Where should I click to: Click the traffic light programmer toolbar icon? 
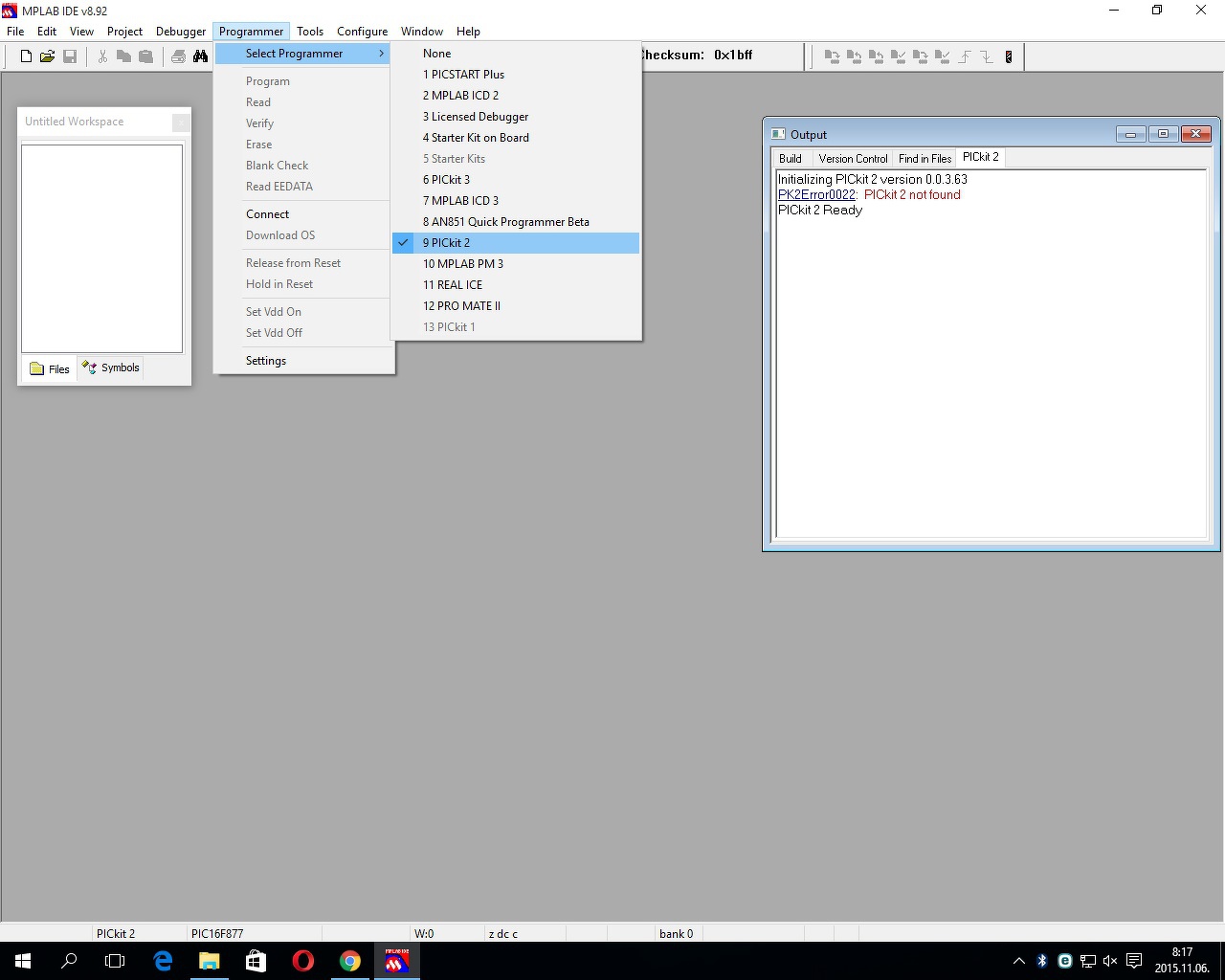click(x=1009, y=56)
